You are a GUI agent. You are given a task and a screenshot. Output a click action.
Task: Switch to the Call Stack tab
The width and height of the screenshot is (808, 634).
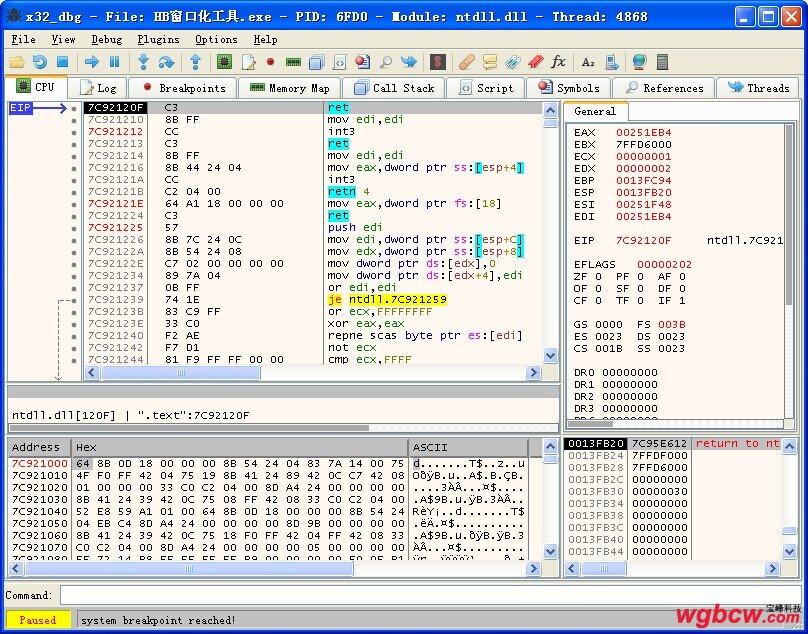tap(394, 88)
